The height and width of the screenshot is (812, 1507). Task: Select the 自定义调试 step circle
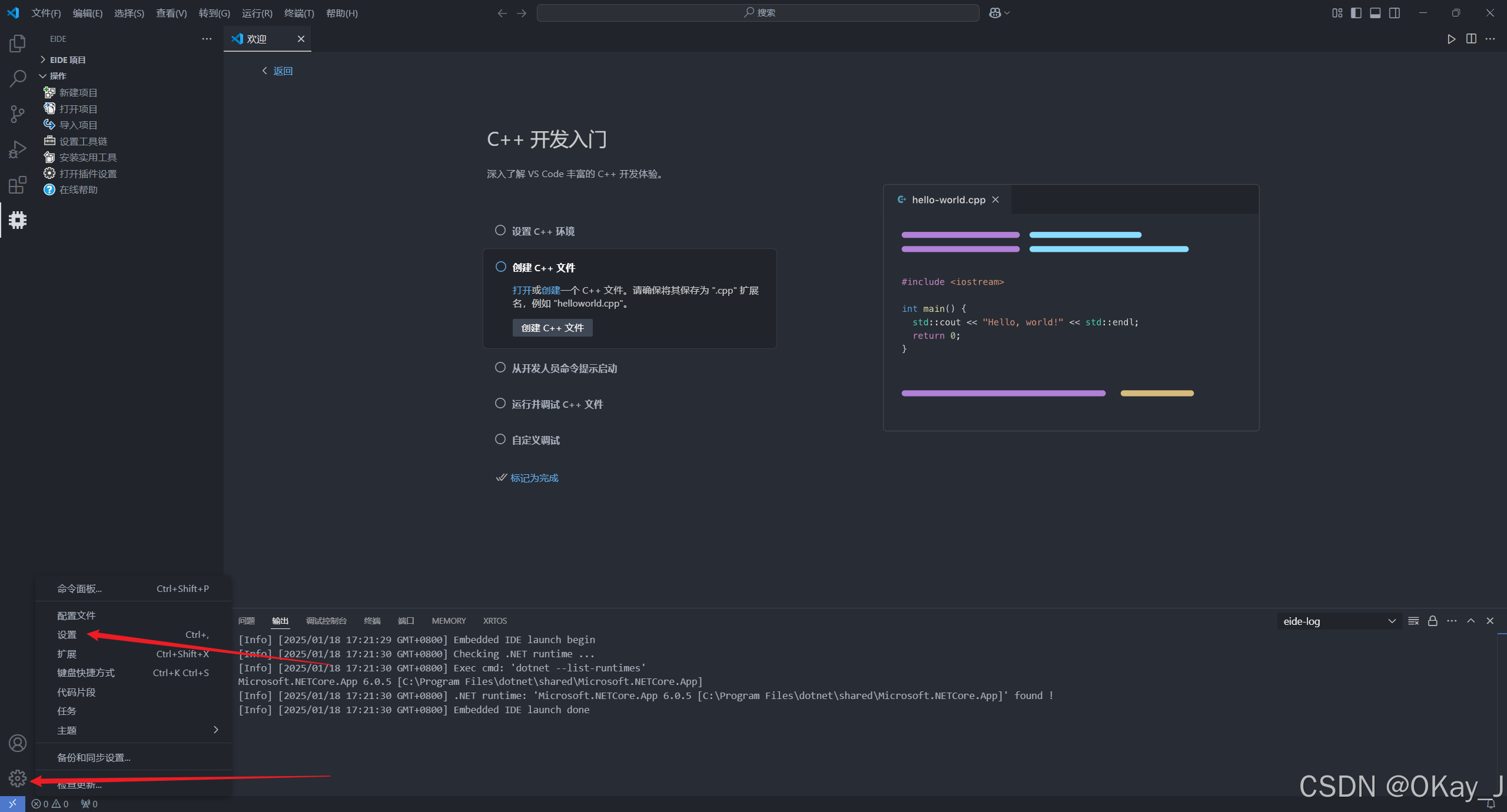click(x=500, y=440)
